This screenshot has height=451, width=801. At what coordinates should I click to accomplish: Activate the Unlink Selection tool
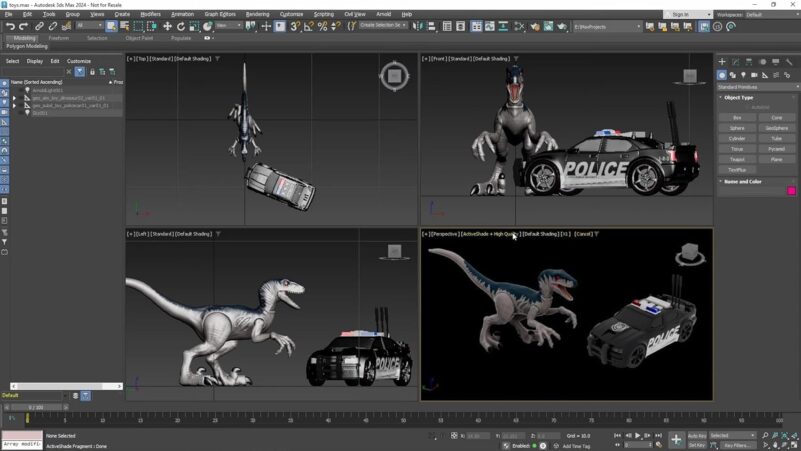click(52, 26)
